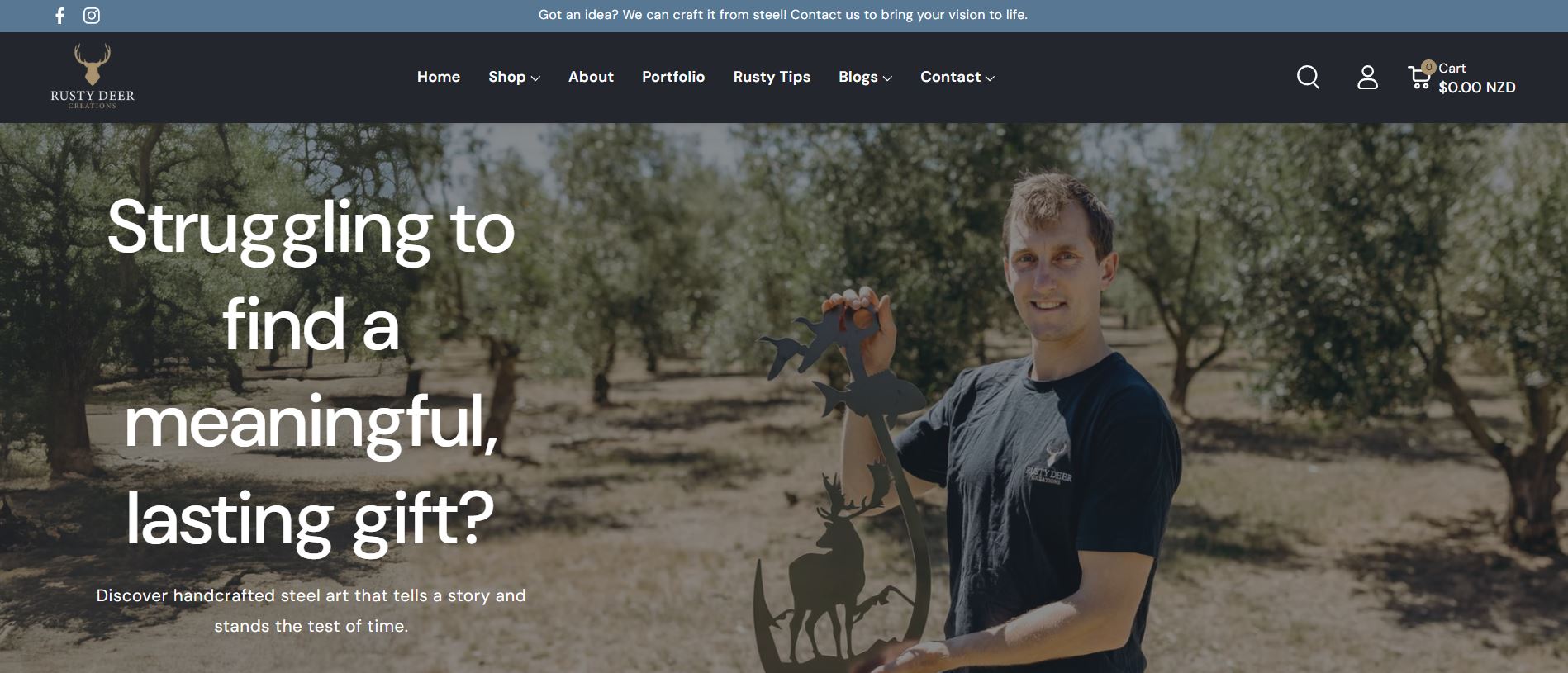Open the Rusty Tips page
Image resolution: width=1568 pixels, height=673 pixels.
point(772,77)
